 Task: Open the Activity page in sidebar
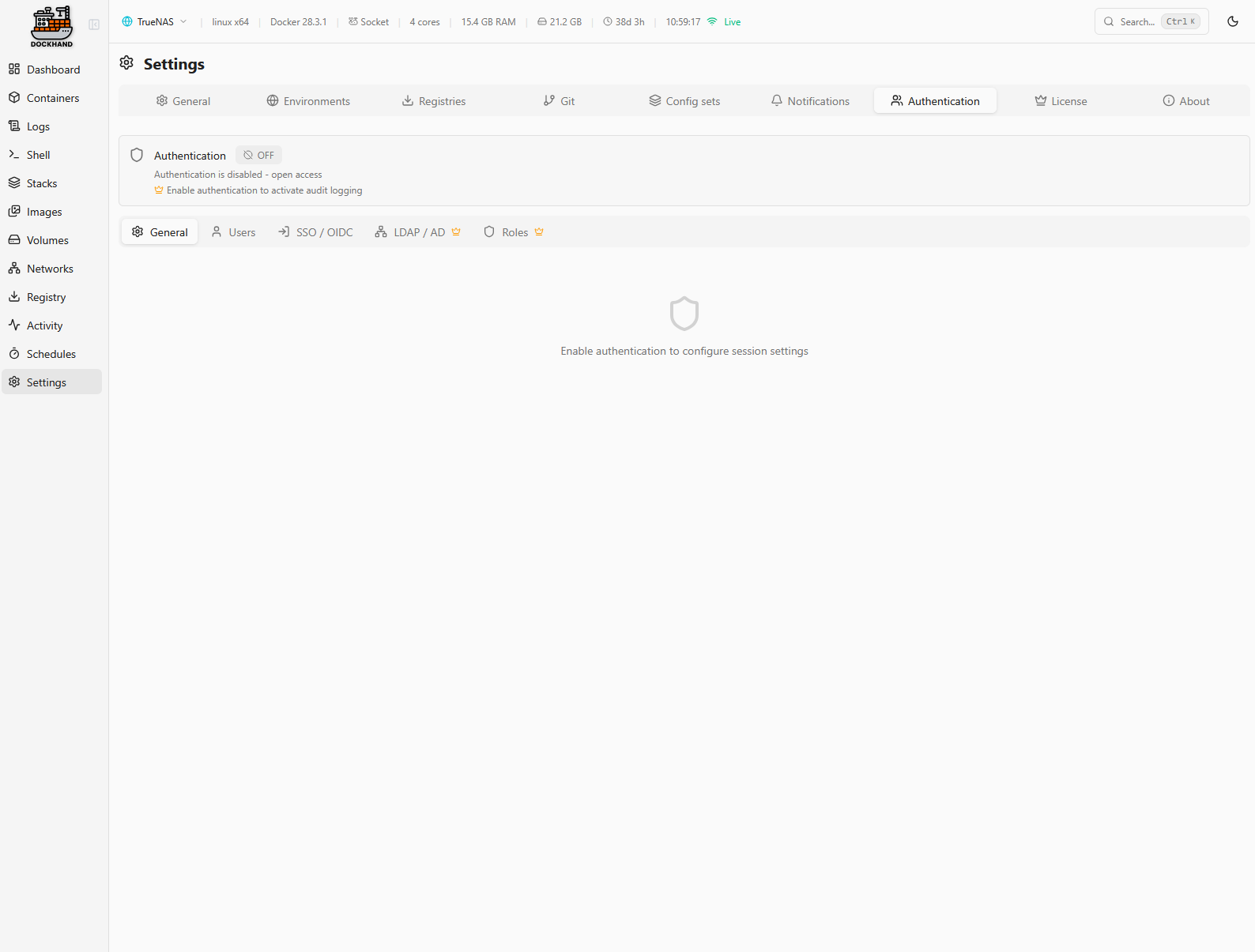pyautogui.click(x=44, y=325)
